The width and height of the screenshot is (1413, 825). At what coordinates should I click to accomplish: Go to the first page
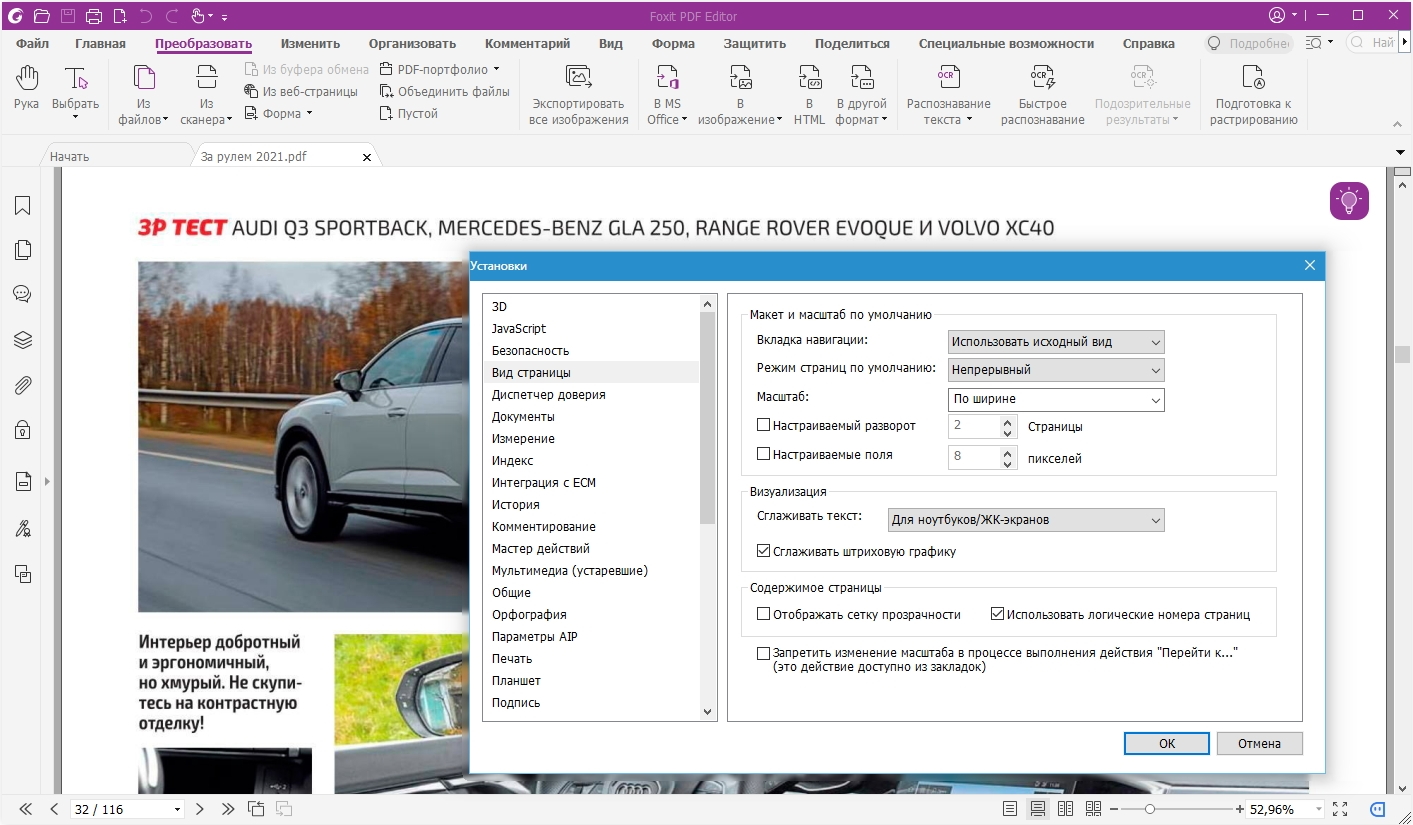coord(26,809)
